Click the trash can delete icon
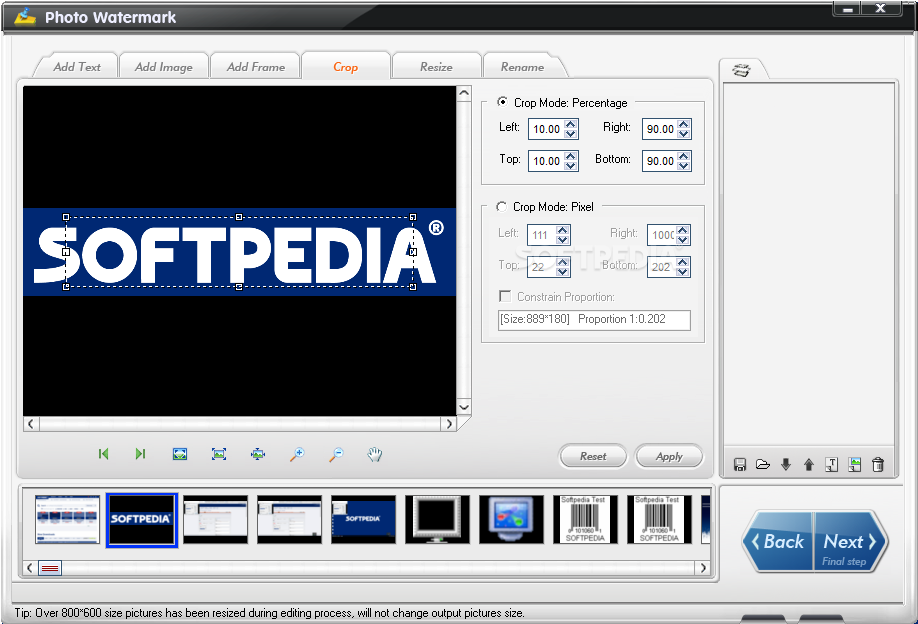 [x=878, y=464]
